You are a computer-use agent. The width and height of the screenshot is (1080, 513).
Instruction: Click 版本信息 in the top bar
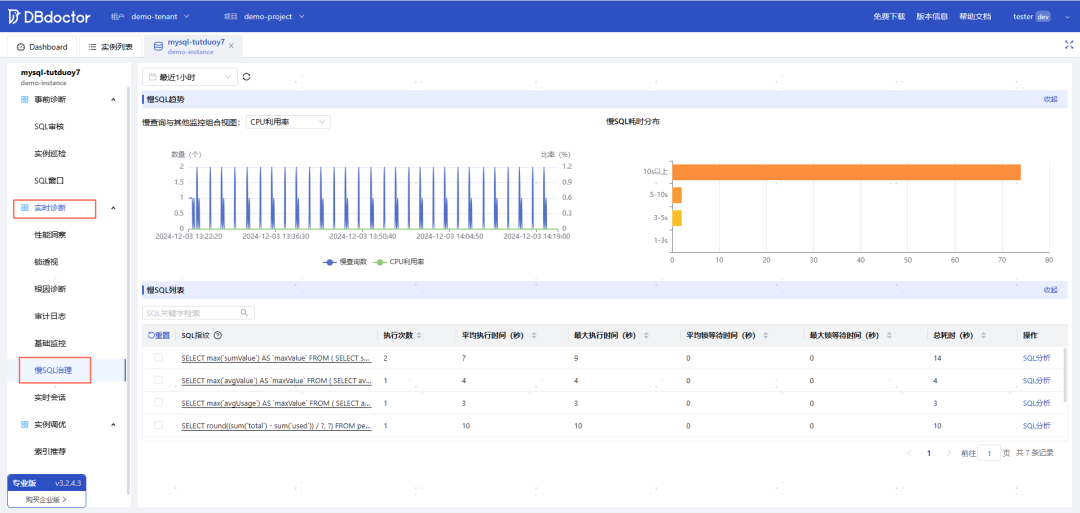(x=932, y=17)
